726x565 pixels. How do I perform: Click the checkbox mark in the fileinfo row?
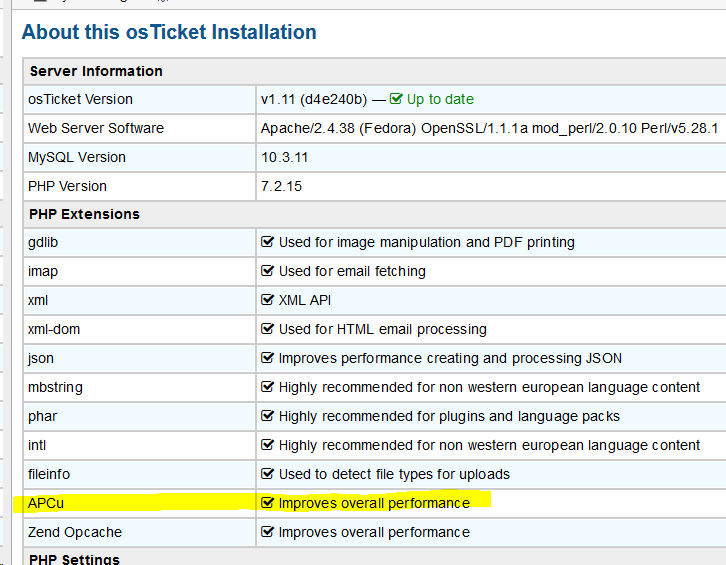point(267,474)
